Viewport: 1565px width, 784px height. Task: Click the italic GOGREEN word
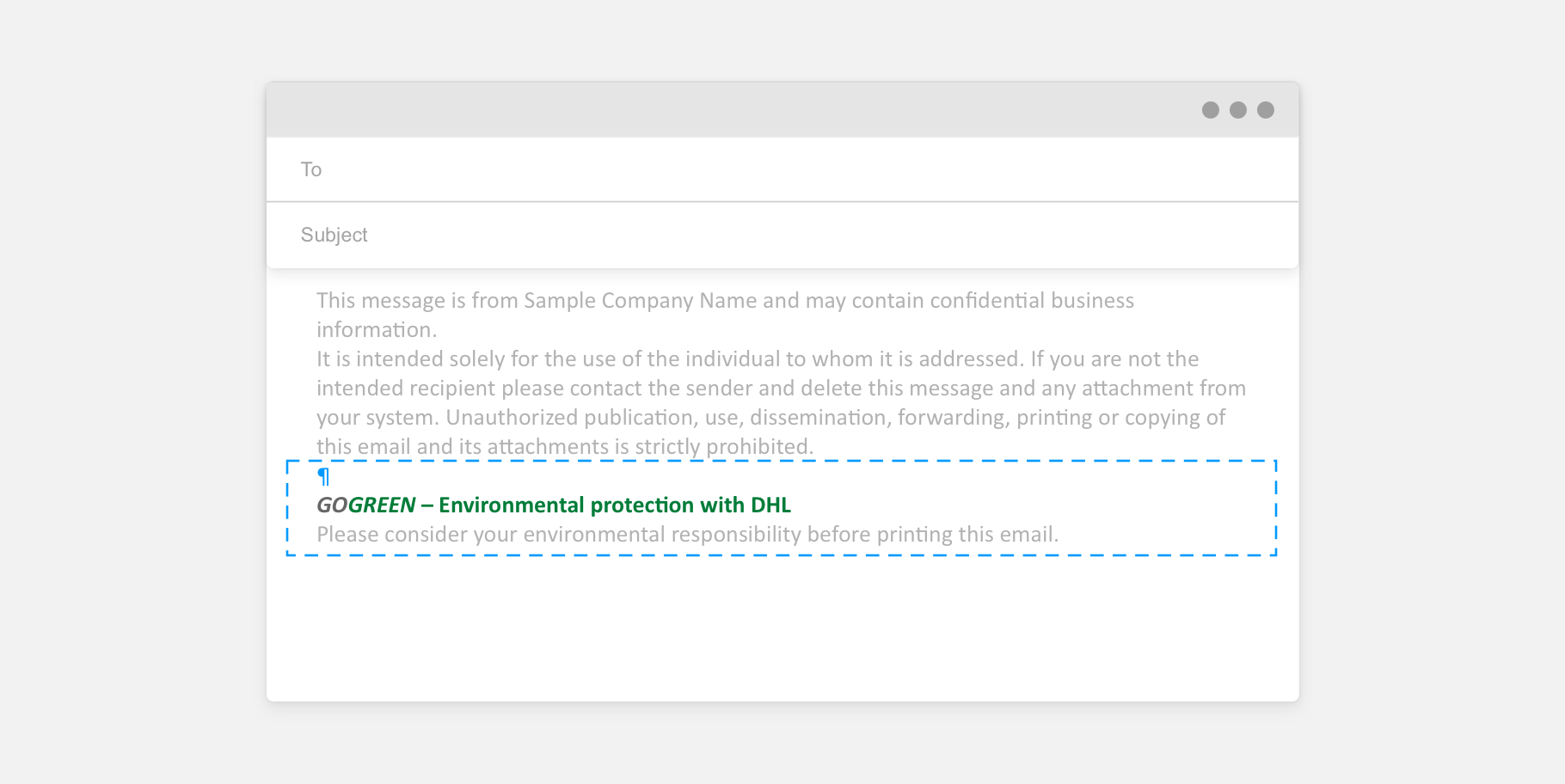(x=366, y=505)
